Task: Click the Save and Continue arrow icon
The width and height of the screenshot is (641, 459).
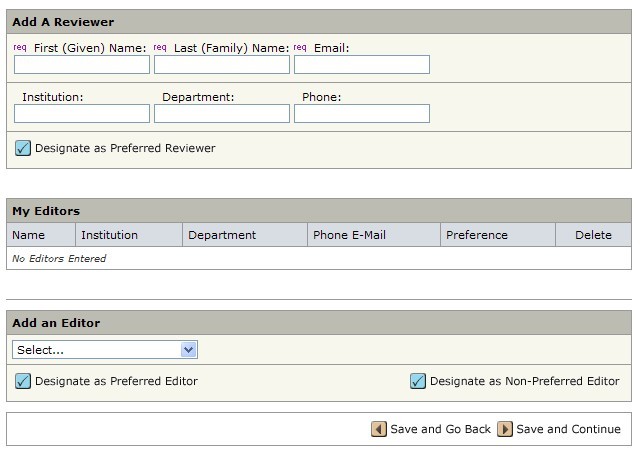Action: [x=505, y=429]
